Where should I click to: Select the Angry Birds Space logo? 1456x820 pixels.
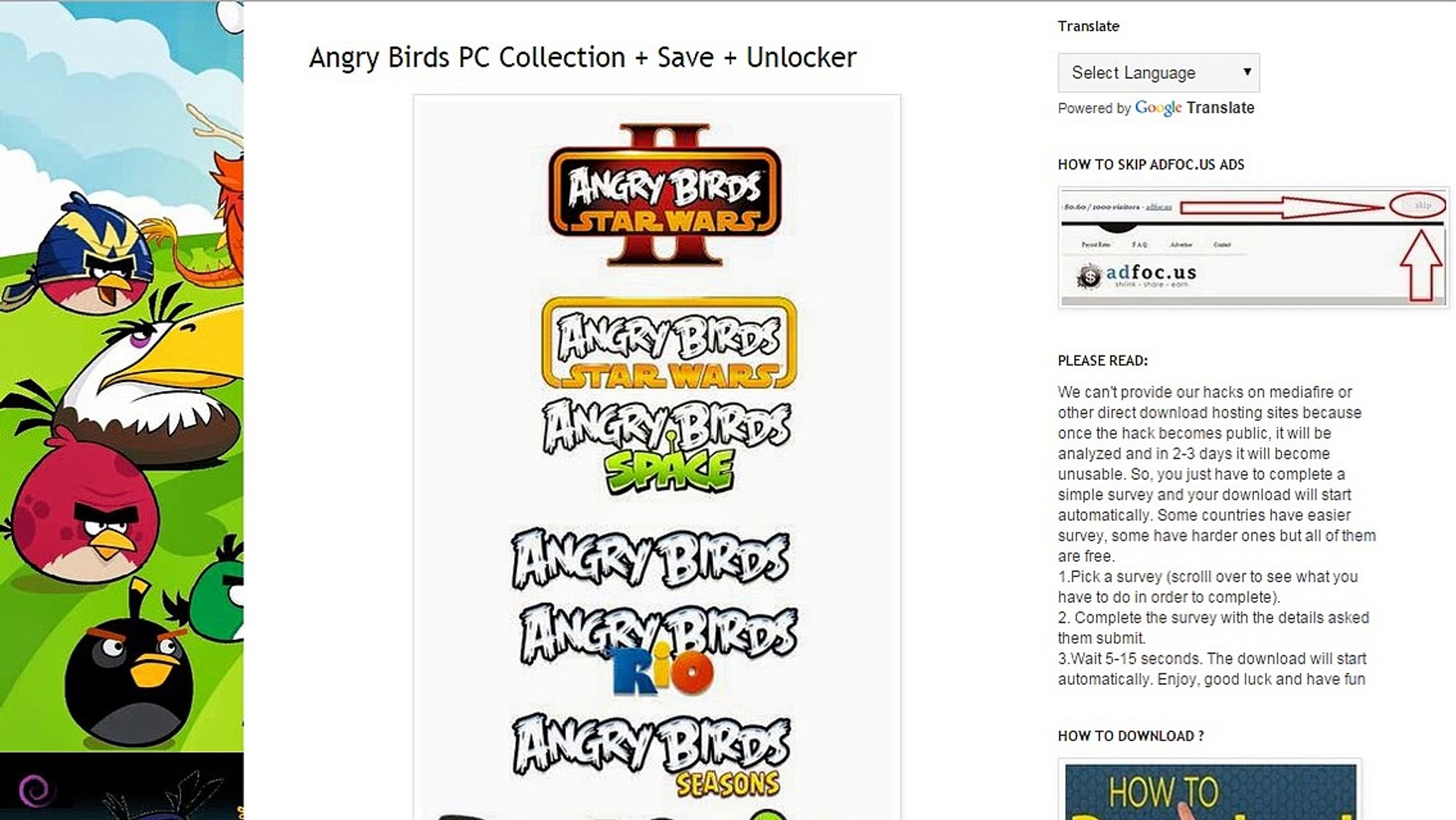coord(667,446)
